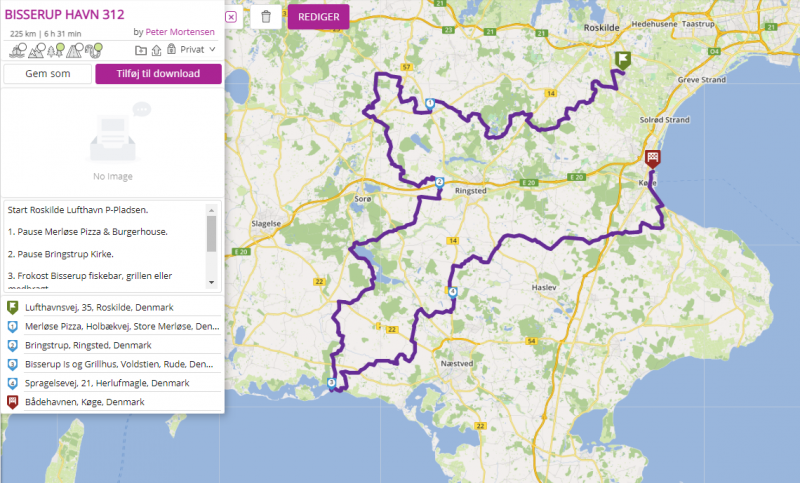Click the Greve Strand label on map
800x483 pixels.
(702, 80)
